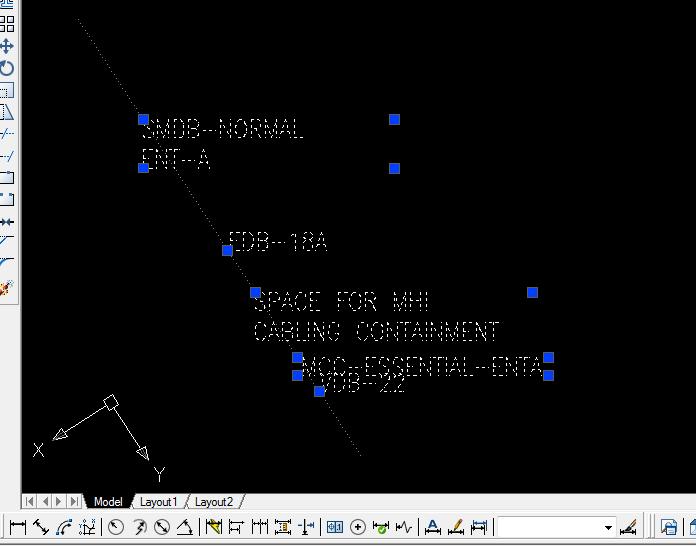Start an Ordinate dimension
This screenshot has height=546, width=696.
pyautogui.click(x=87, y=527)
